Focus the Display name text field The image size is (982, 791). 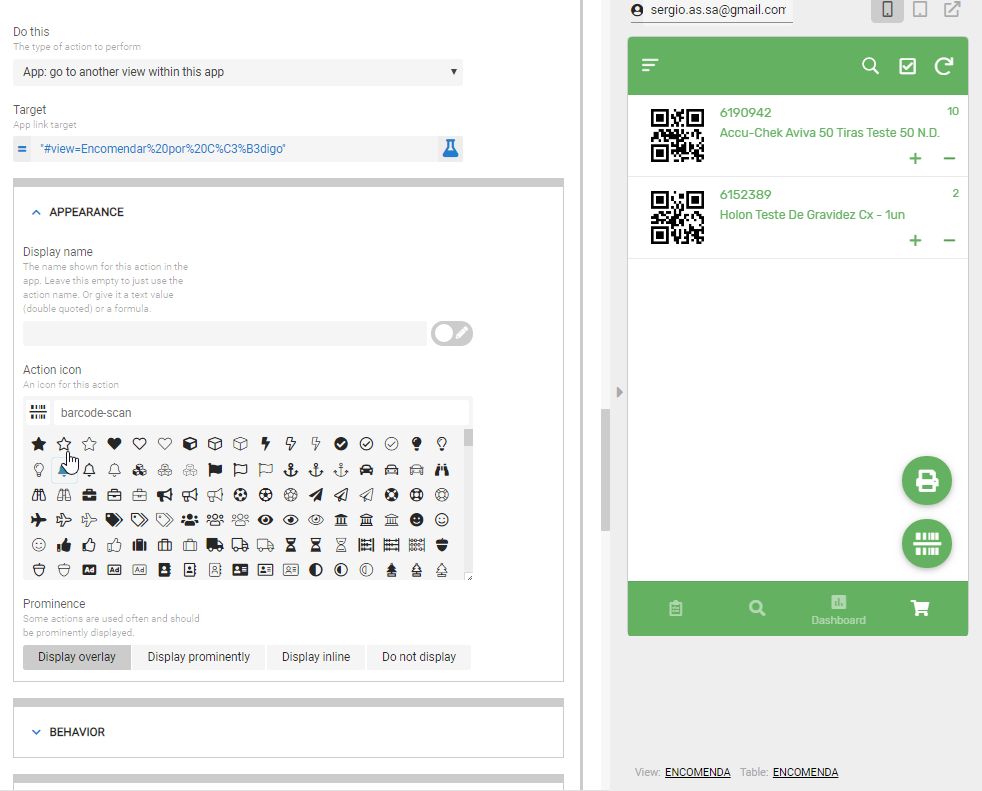[225, 333]
